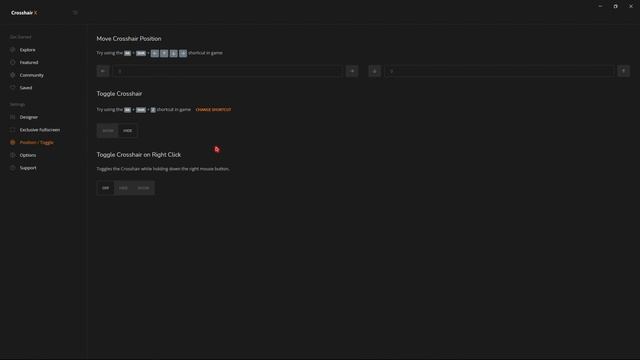Screen dimensions: 640x360
Task: Restore the CrosshairX window size
Action: (616, 6)
